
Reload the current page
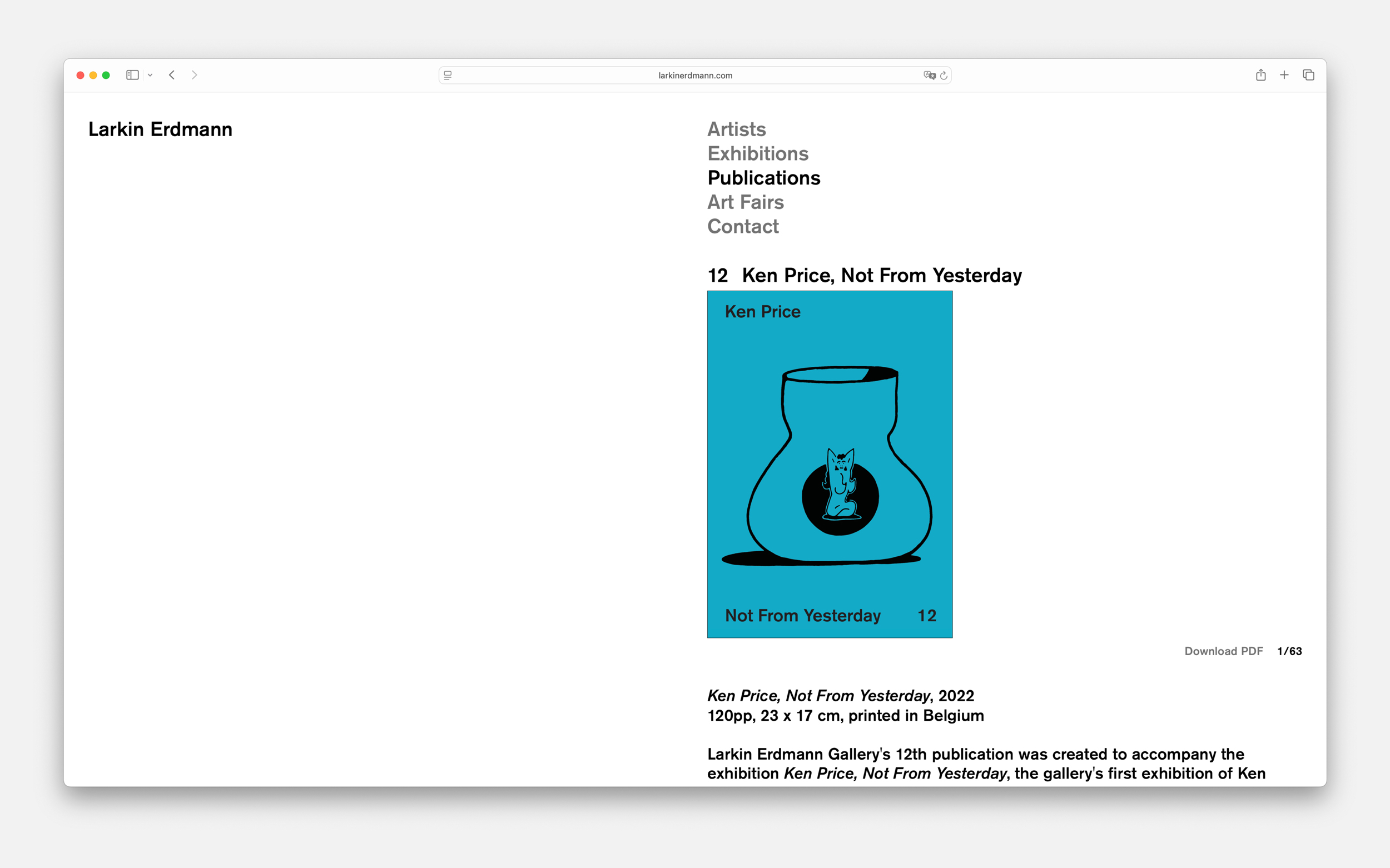tap(944, 75)
